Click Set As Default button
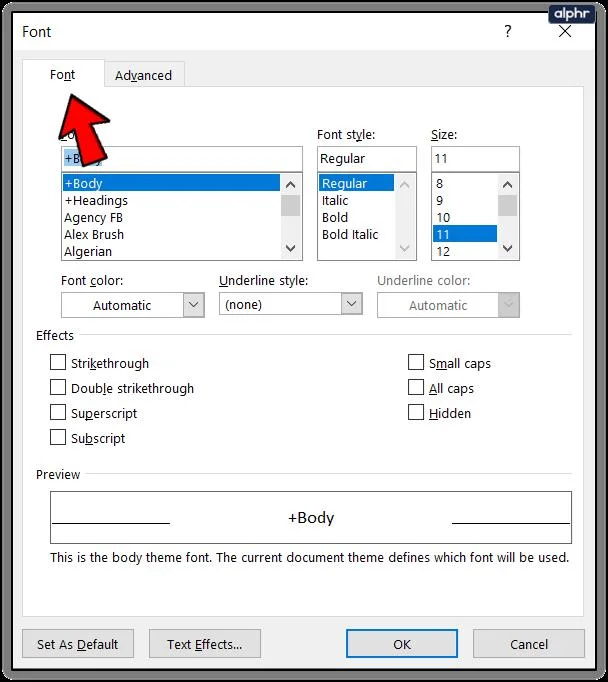608x682 pixels. point(78,644)
